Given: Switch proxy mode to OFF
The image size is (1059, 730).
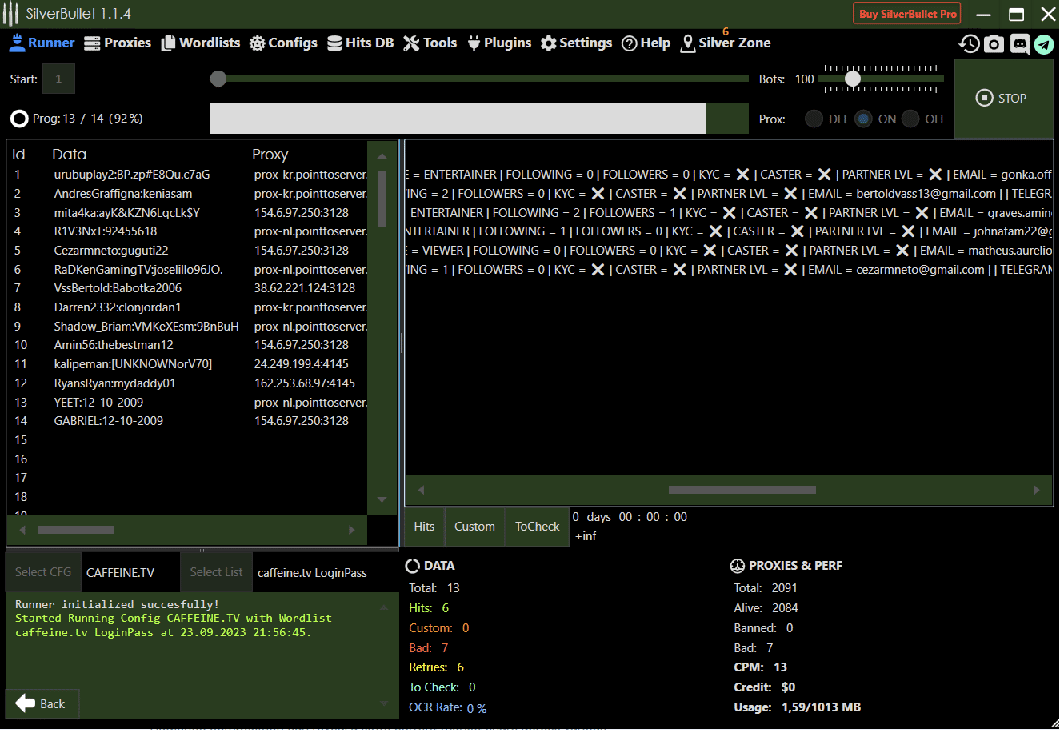Looking at the screenshot, I should click(910, 118).
